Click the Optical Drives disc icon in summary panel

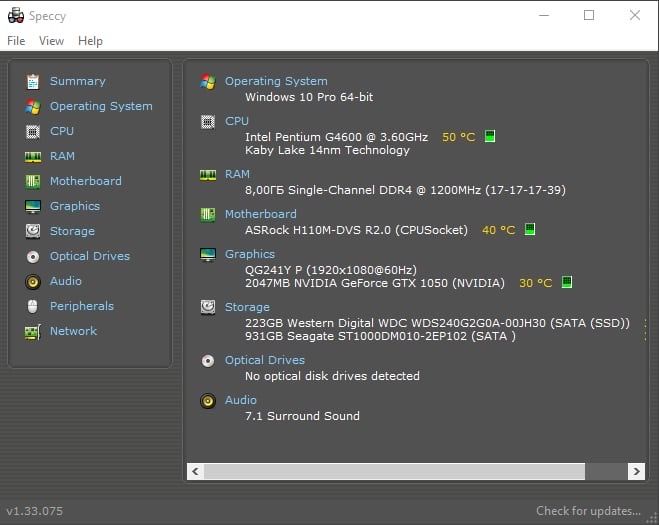click(208, 361)
